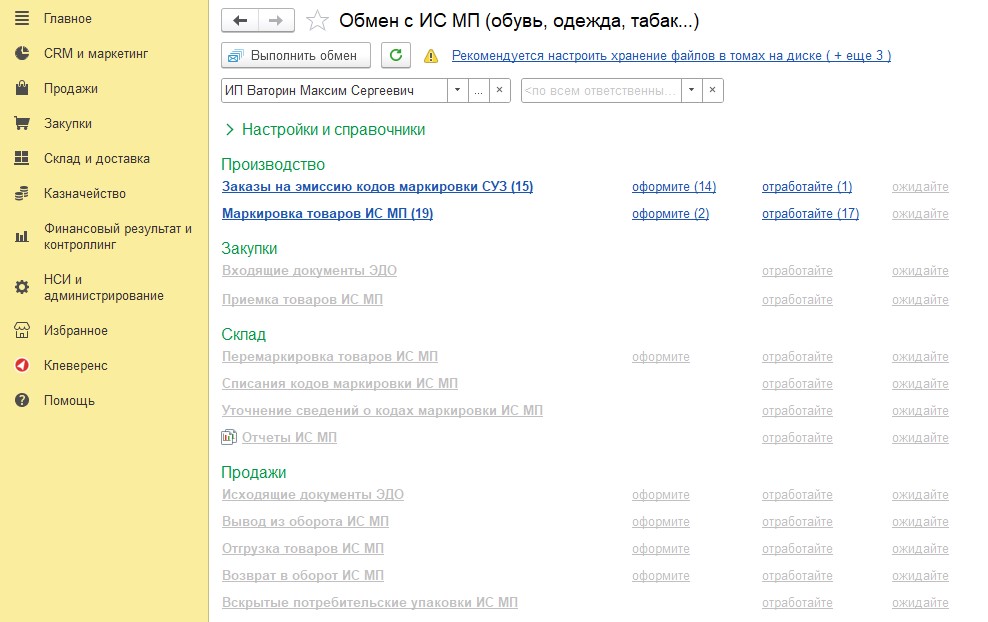Click the reports icon beside Отчеты ИС МП

click(x=229, y=438)
